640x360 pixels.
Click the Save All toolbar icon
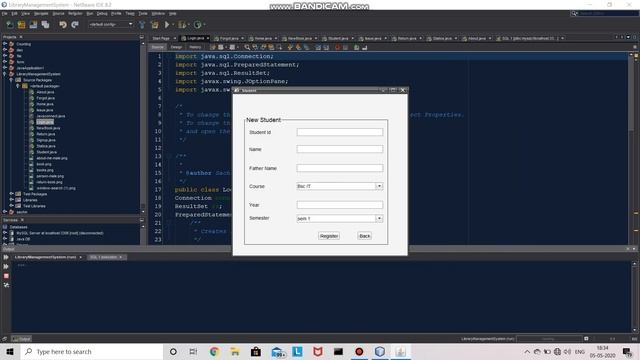(45, 24)
